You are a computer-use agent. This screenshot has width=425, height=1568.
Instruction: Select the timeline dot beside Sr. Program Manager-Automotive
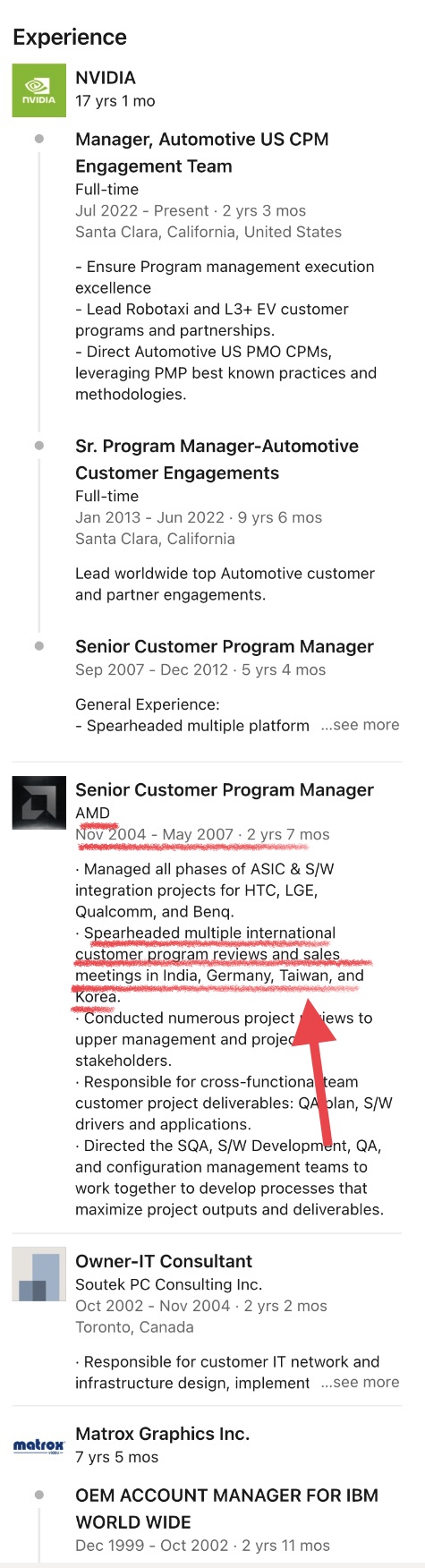(38, 446)
